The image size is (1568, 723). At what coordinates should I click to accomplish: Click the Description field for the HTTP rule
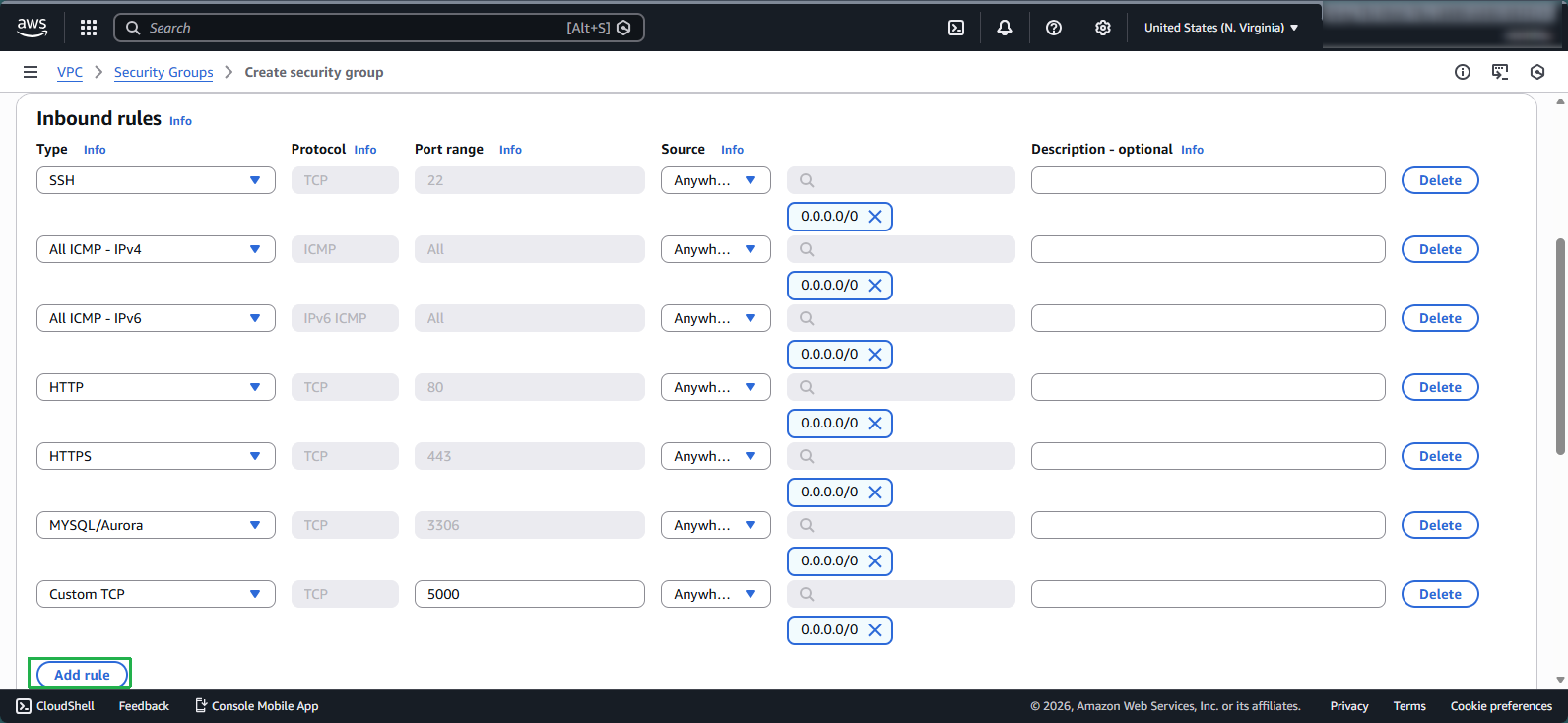tap(1209, 387)
